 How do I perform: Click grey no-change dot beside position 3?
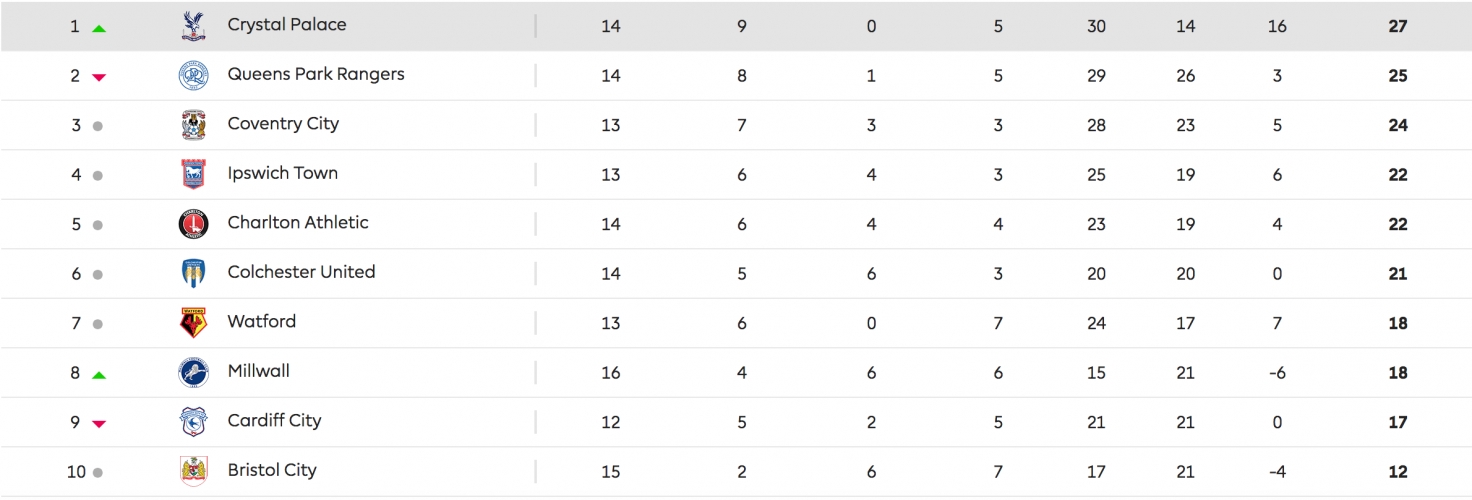(98, 126)
